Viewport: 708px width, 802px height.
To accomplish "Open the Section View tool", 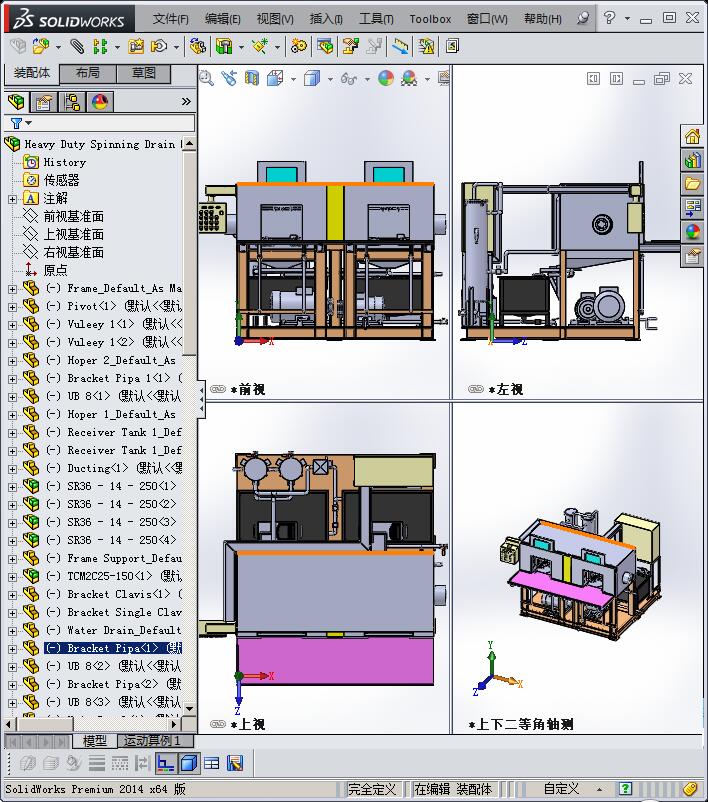I will point(252,78).
